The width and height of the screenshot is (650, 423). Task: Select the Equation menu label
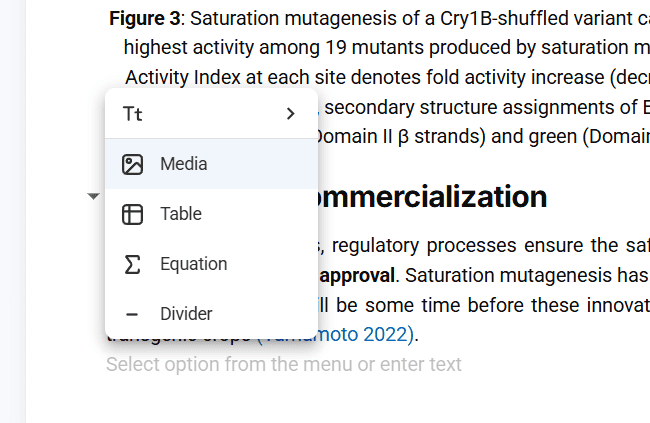(x=194, y=264)
